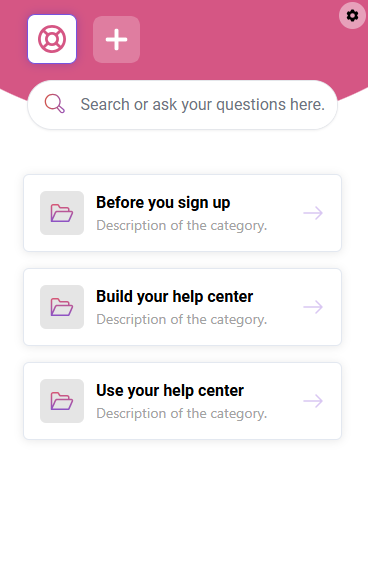
Task: Select the description text under Before you sign up
Action: coord(182,225)
